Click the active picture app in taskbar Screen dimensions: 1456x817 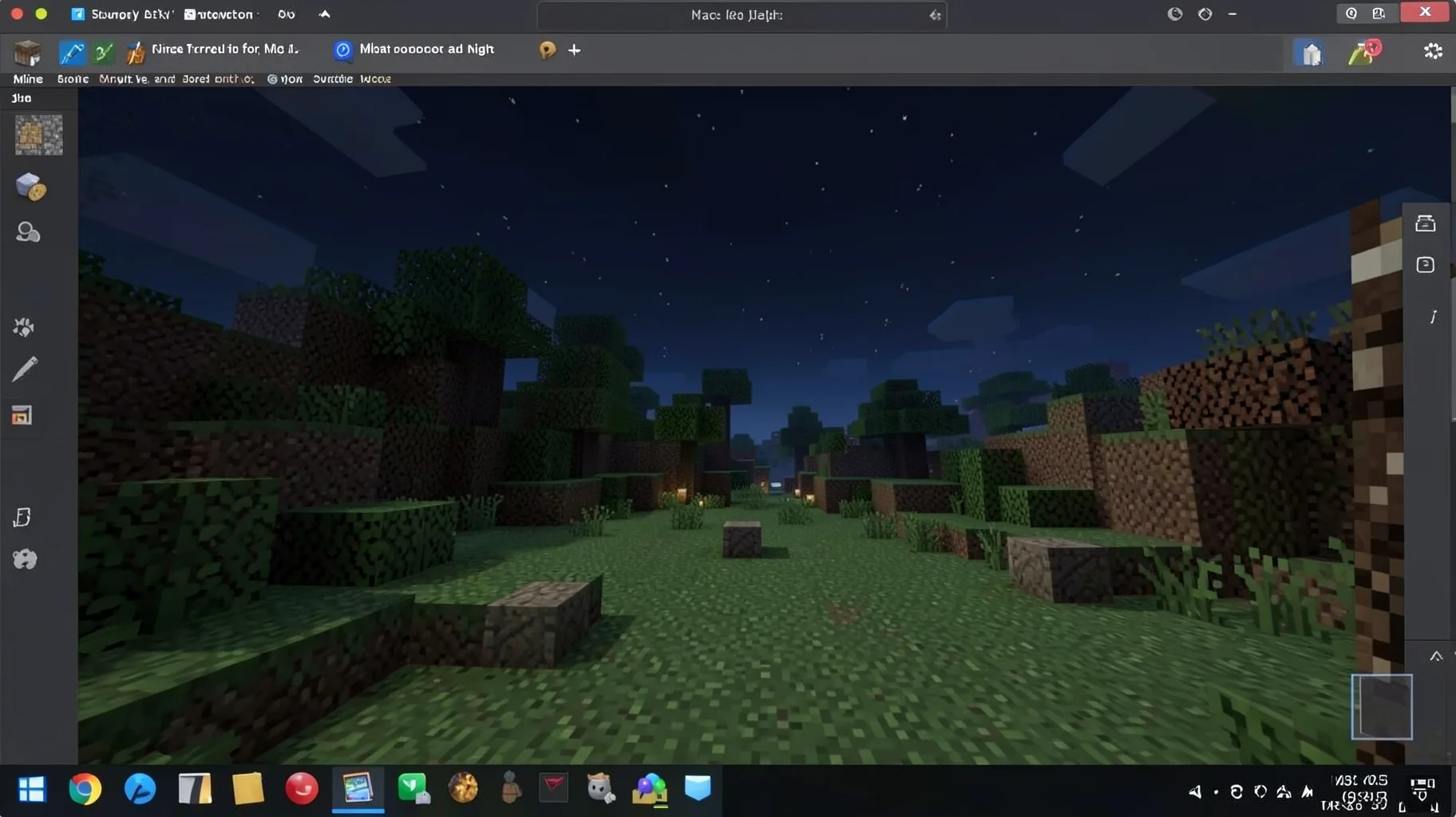(358, 788)
